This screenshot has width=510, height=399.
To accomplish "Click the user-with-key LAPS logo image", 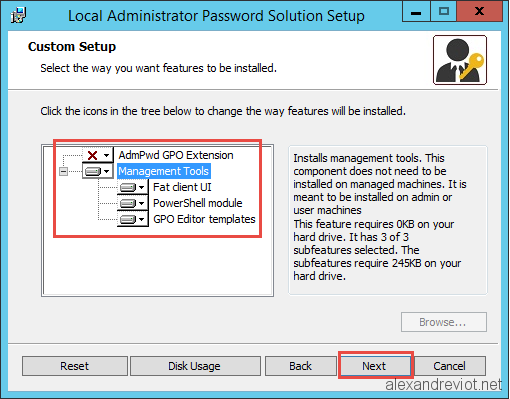I will 460,60.
